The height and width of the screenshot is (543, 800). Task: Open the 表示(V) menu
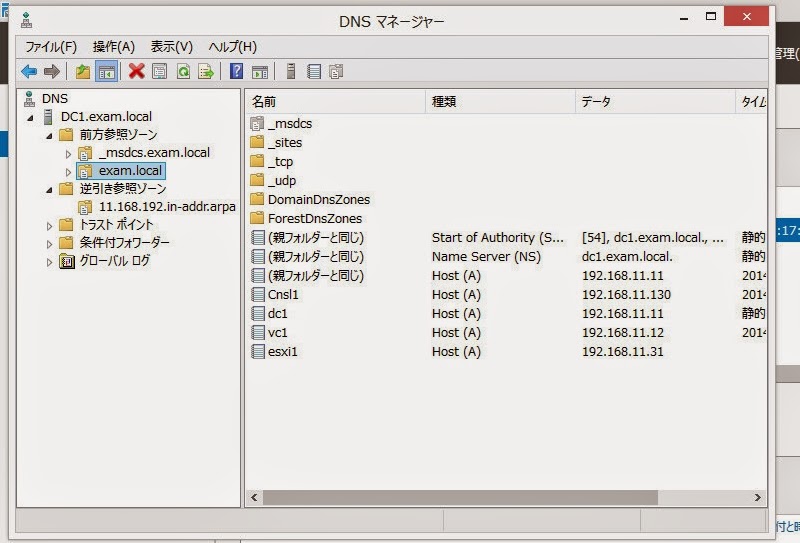tap(171, 47)
